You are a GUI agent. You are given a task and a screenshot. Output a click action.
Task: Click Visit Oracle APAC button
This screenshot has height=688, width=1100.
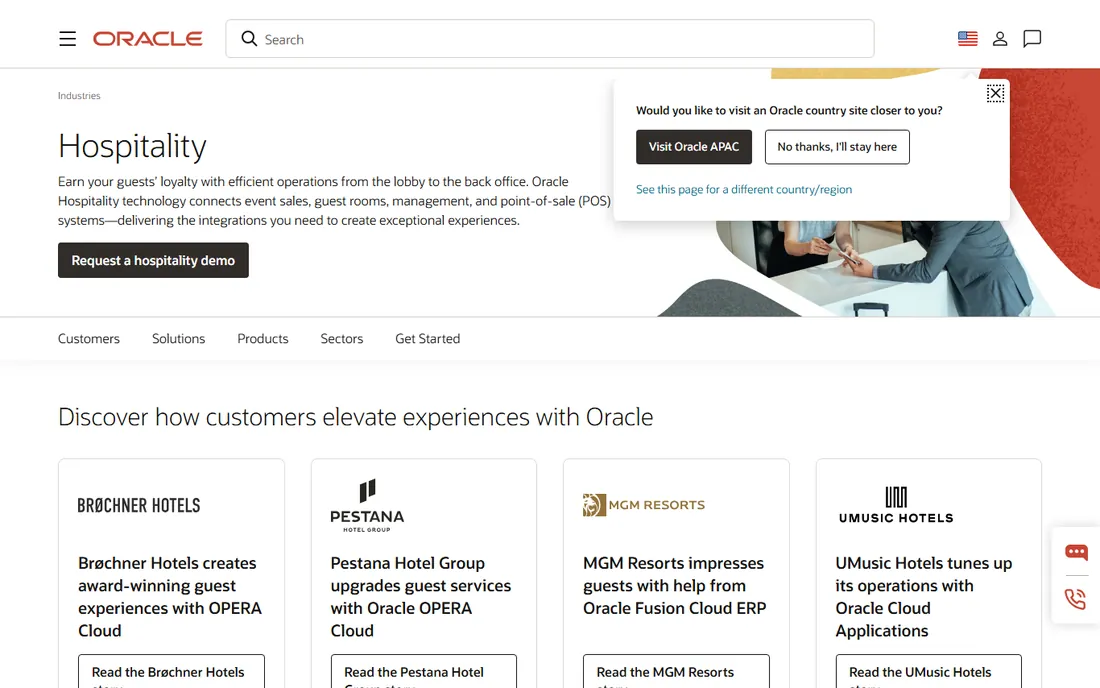694,147
